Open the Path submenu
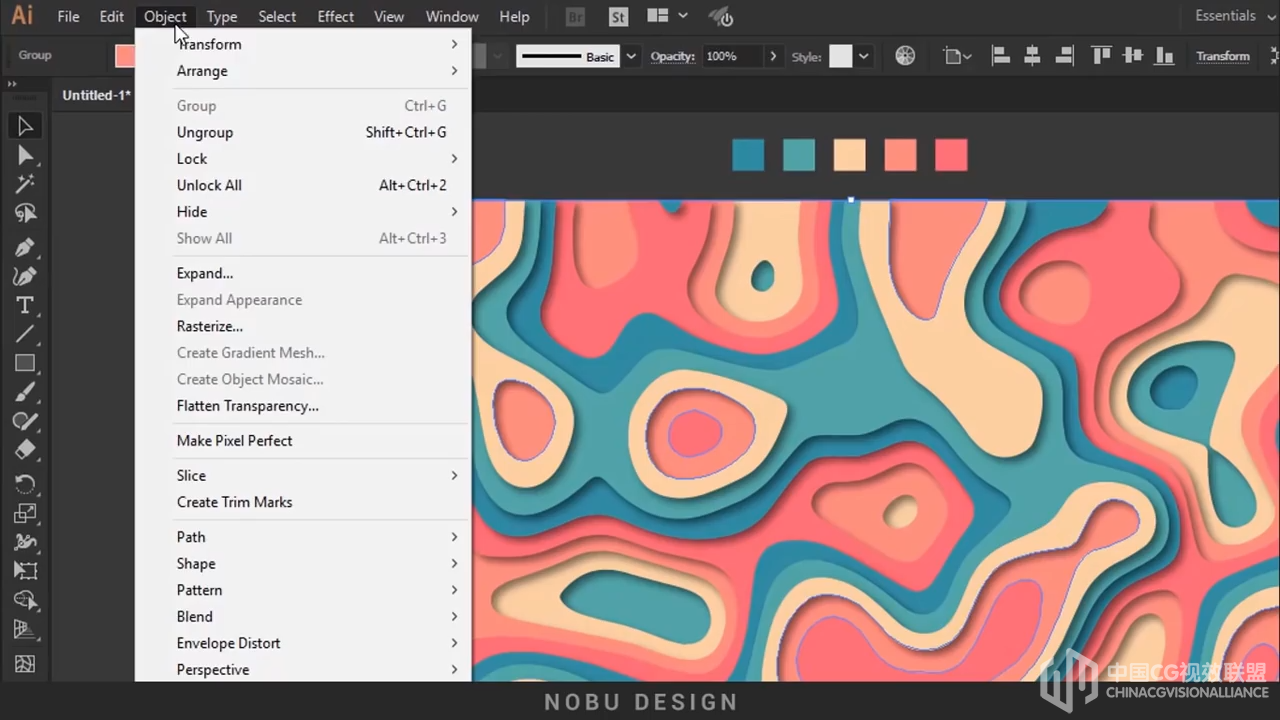The image size is (1280, 720). [x=302, y=537]
